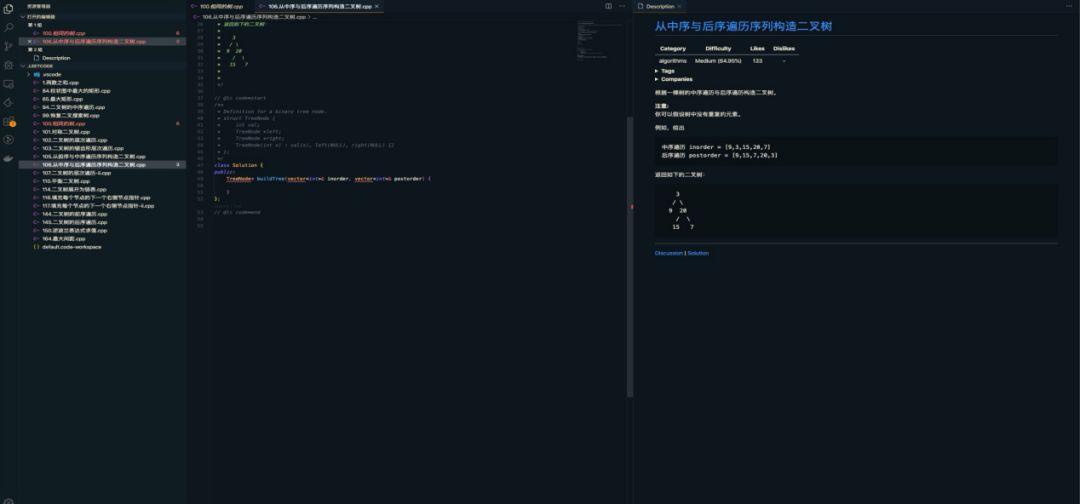
Task: Click breadcrumb file name above editor
Action: [x=253, y=17]
